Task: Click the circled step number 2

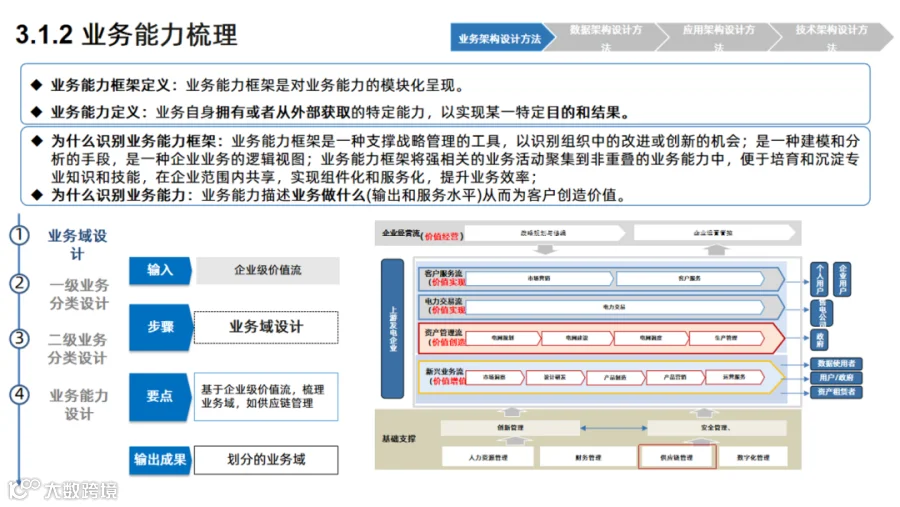Action: (x=20, y=284)
